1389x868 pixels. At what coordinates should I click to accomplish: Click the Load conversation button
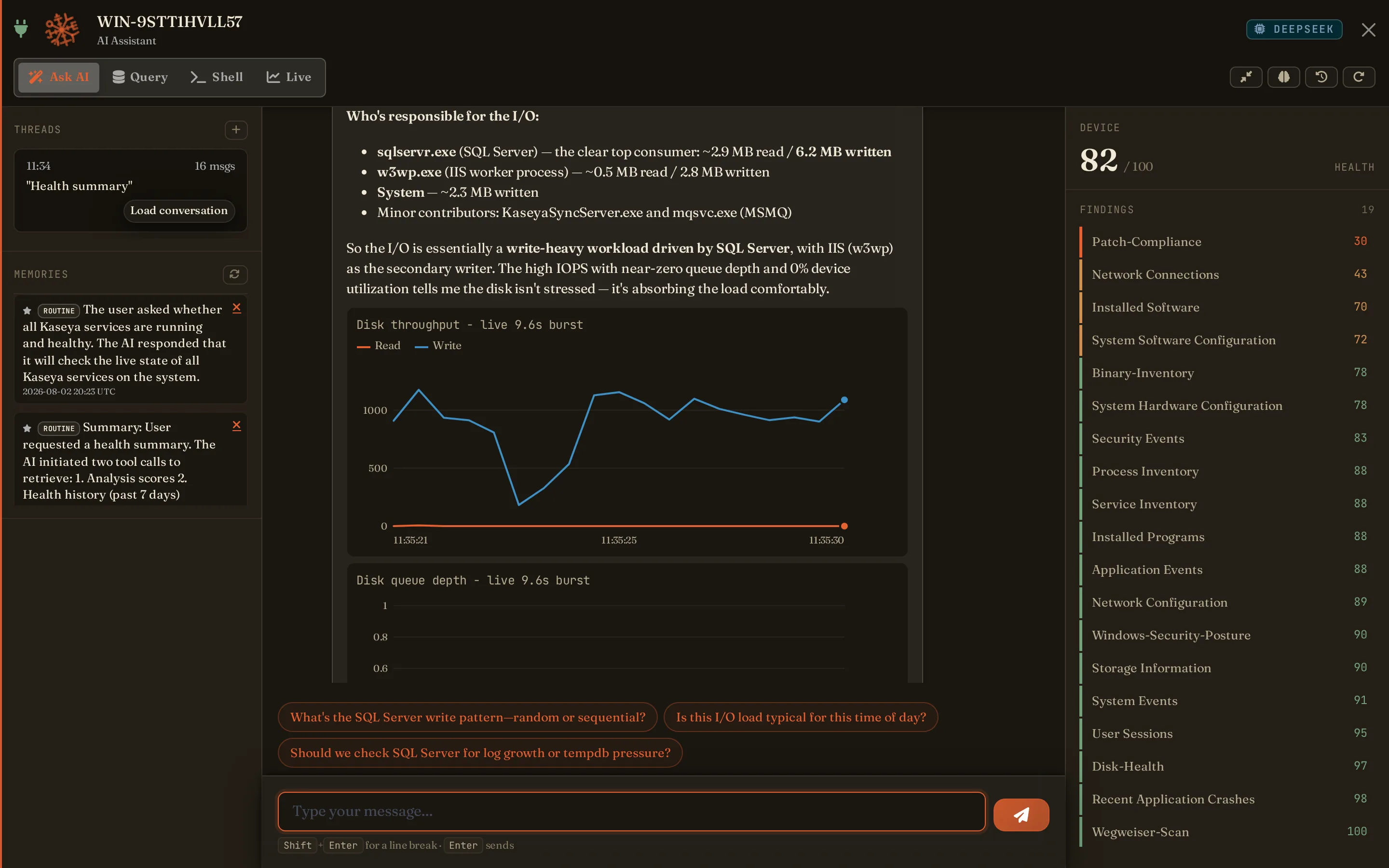point(179,210)
